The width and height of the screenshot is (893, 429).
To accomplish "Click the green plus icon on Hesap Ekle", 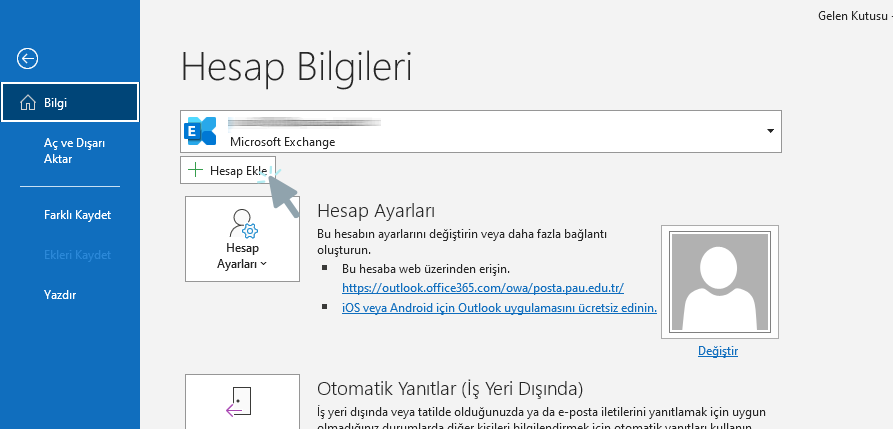I will (195, 170).
